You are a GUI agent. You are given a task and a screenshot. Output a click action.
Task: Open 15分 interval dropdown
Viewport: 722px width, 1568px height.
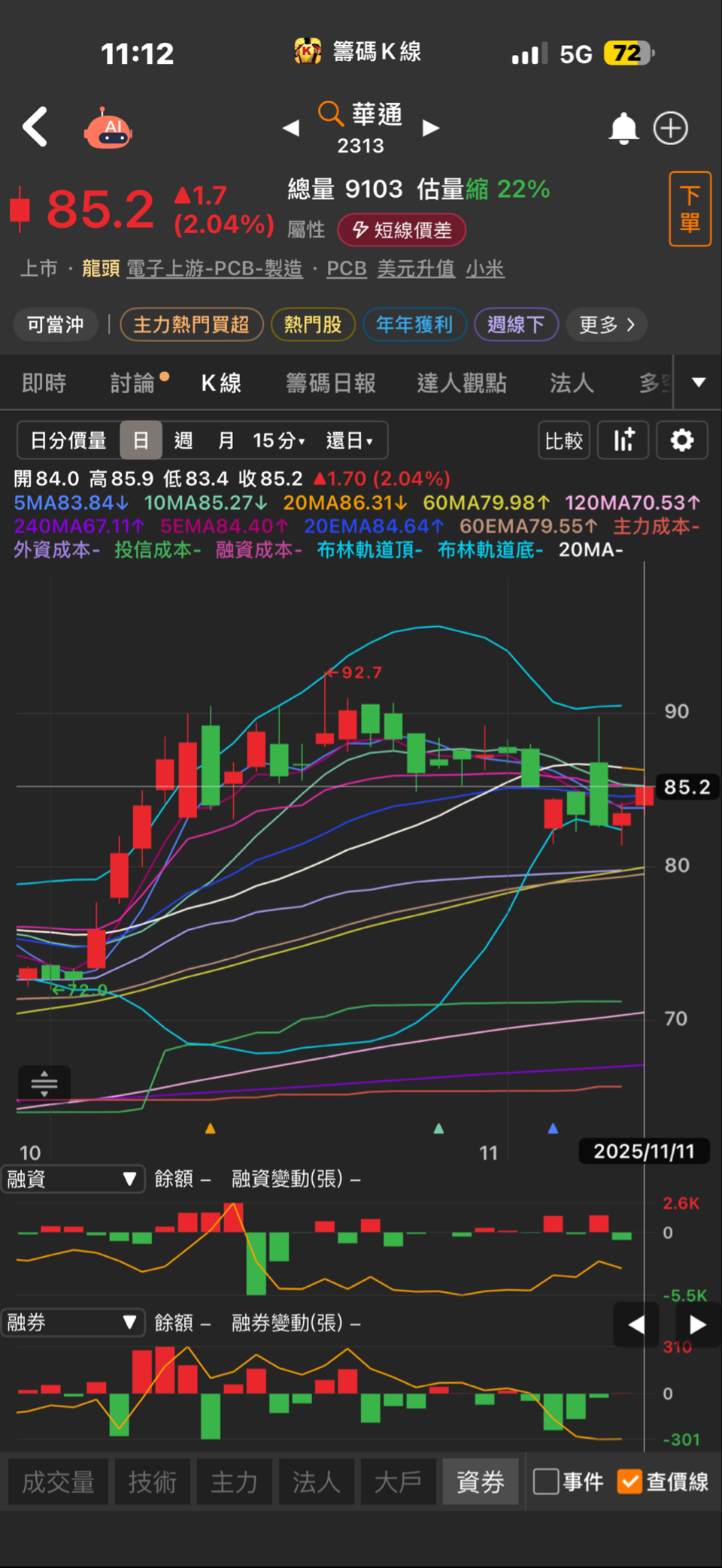(x=279, y=440)
